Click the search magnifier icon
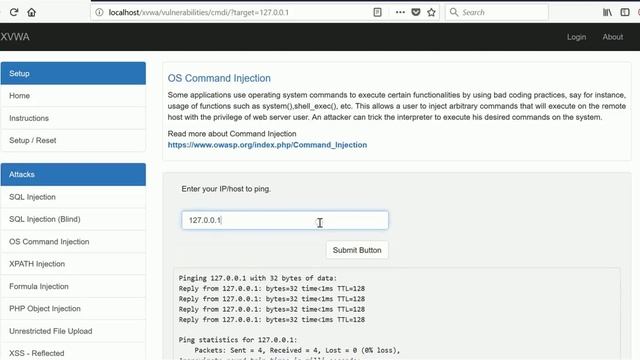The image size is (640, 360). 454,12
